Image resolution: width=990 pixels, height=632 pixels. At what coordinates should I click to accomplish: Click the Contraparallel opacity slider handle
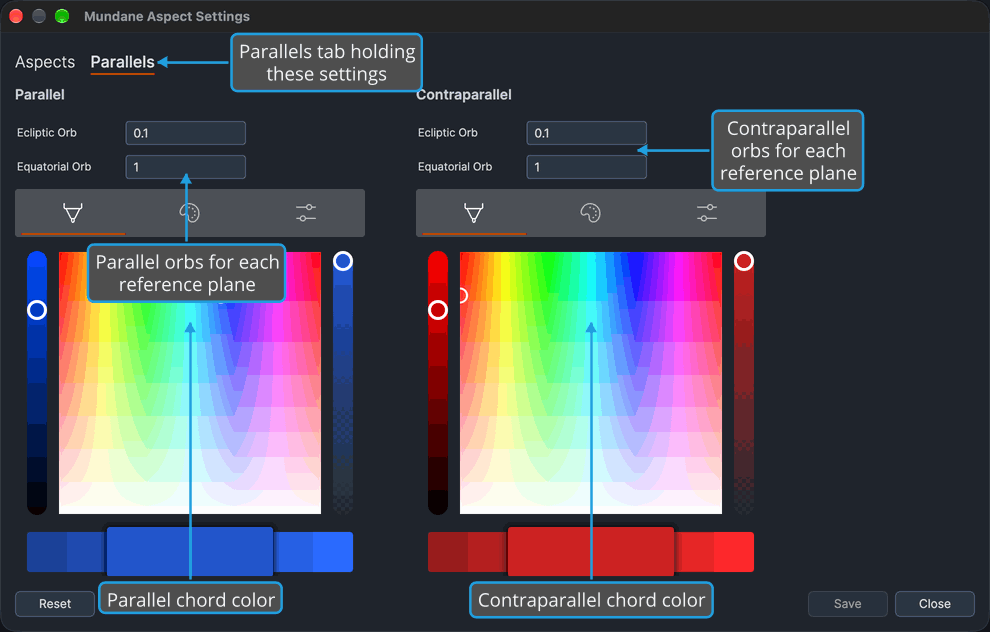coord(744,261)
